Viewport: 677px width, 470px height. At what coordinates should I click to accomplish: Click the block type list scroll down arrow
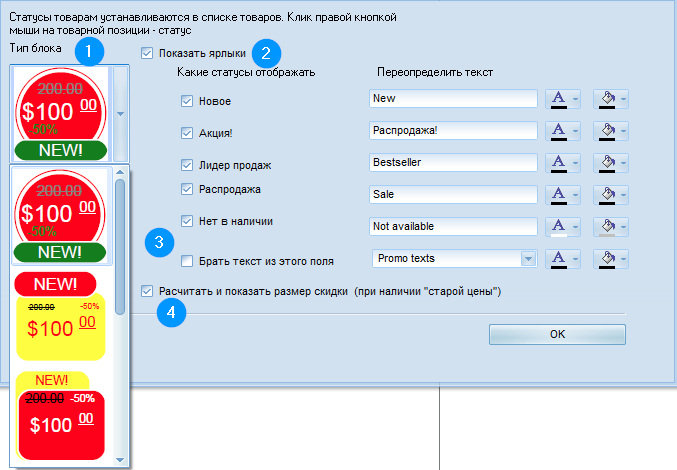pos(120,460)
